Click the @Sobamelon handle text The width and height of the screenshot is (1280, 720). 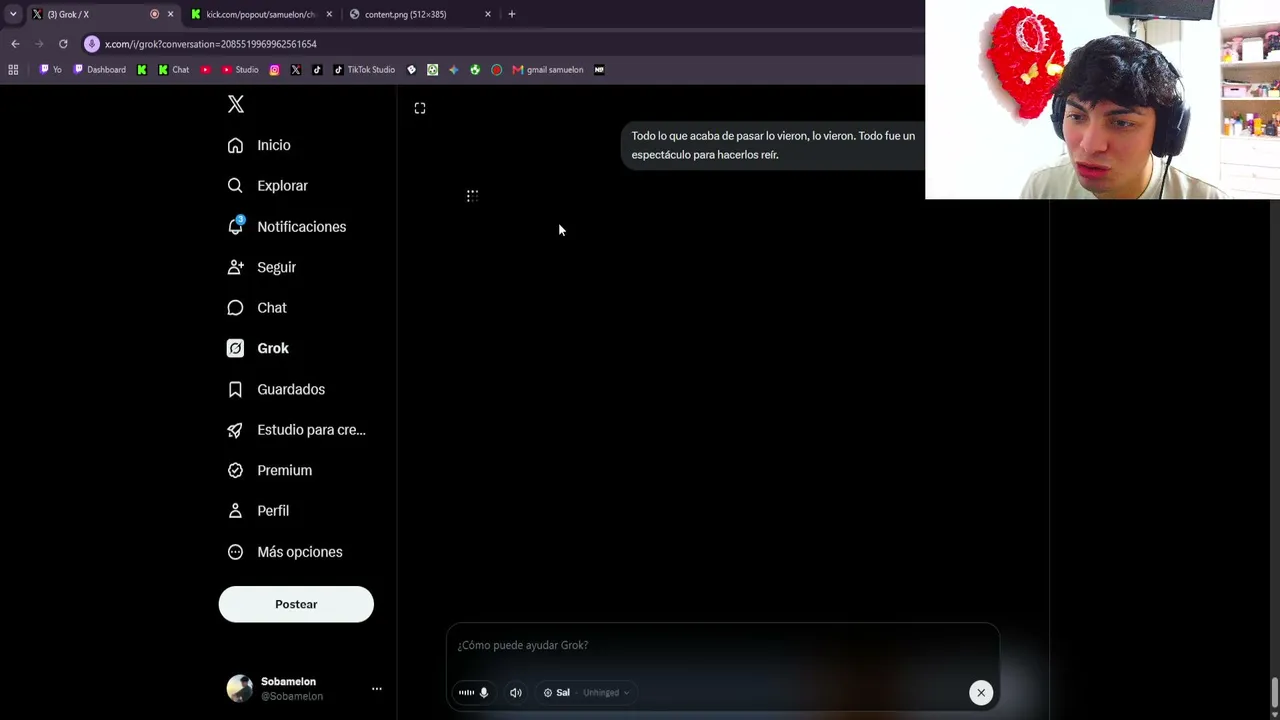[292, 696]
